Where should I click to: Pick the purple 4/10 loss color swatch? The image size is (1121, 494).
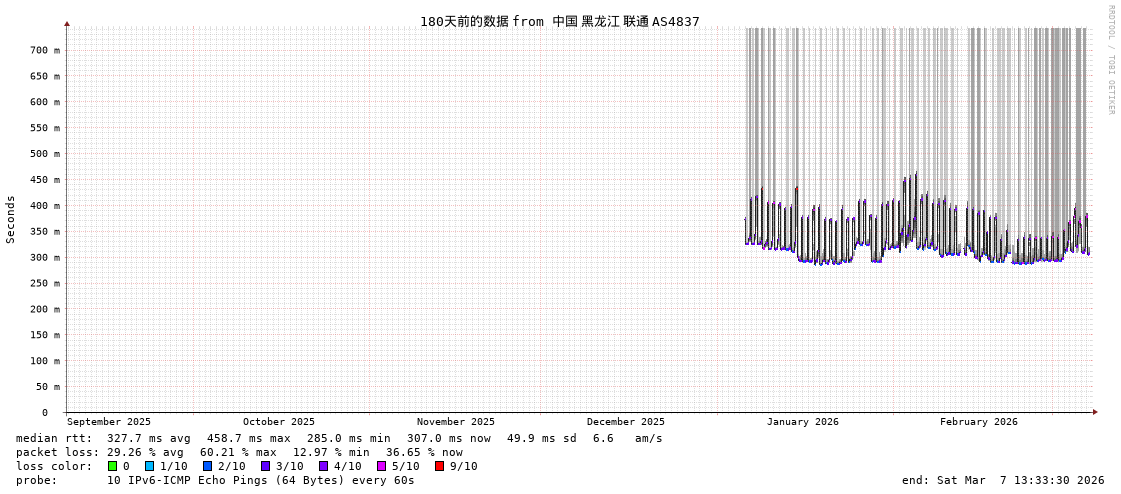(x=323, y=466)
